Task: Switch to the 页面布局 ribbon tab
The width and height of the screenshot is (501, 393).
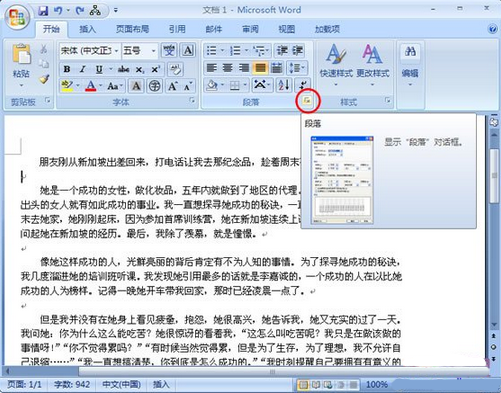Action: click(x=132, y=29)
